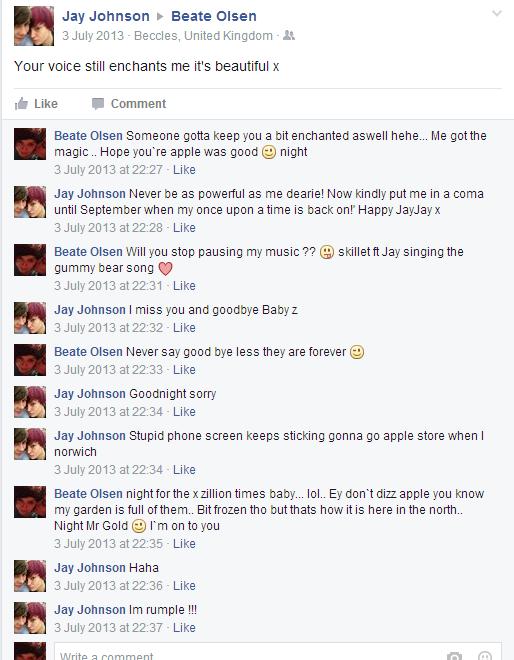Open the post options chevron at top right
This screenshot has height=660, width=514.
(x=497, y=13)
